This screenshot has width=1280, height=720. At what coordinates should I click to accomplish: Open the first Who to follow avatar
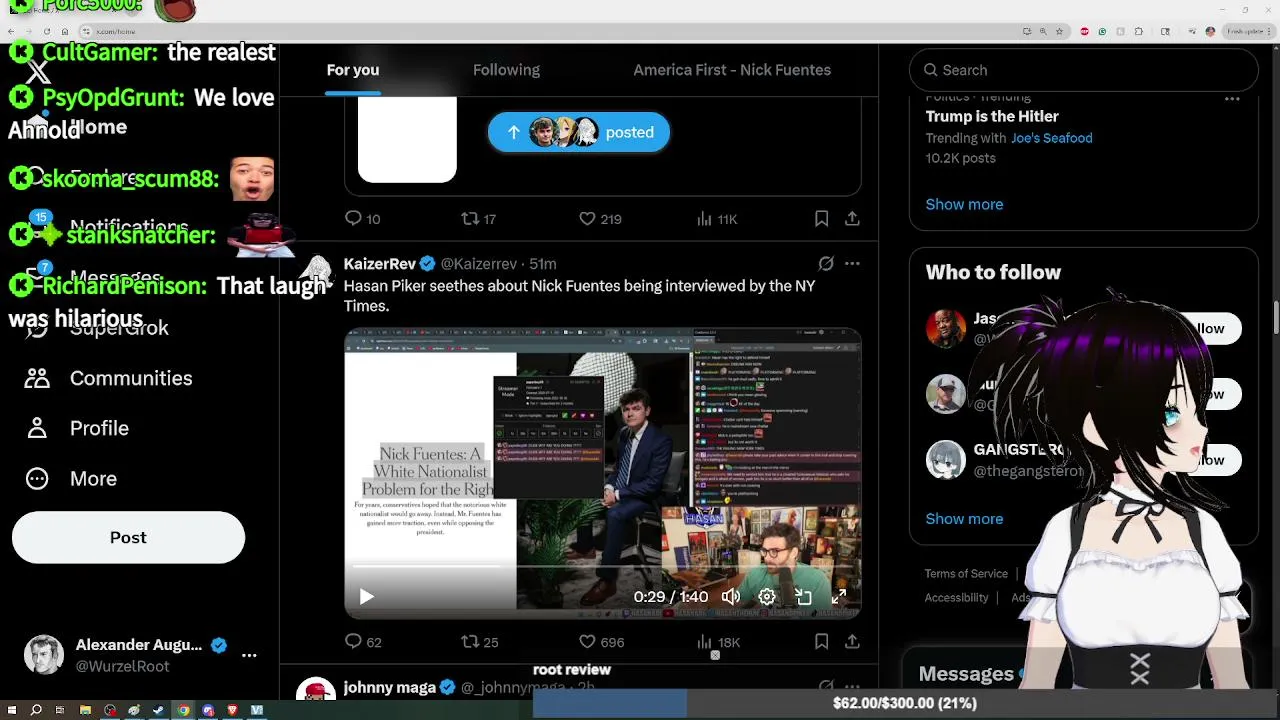point(946,328)
